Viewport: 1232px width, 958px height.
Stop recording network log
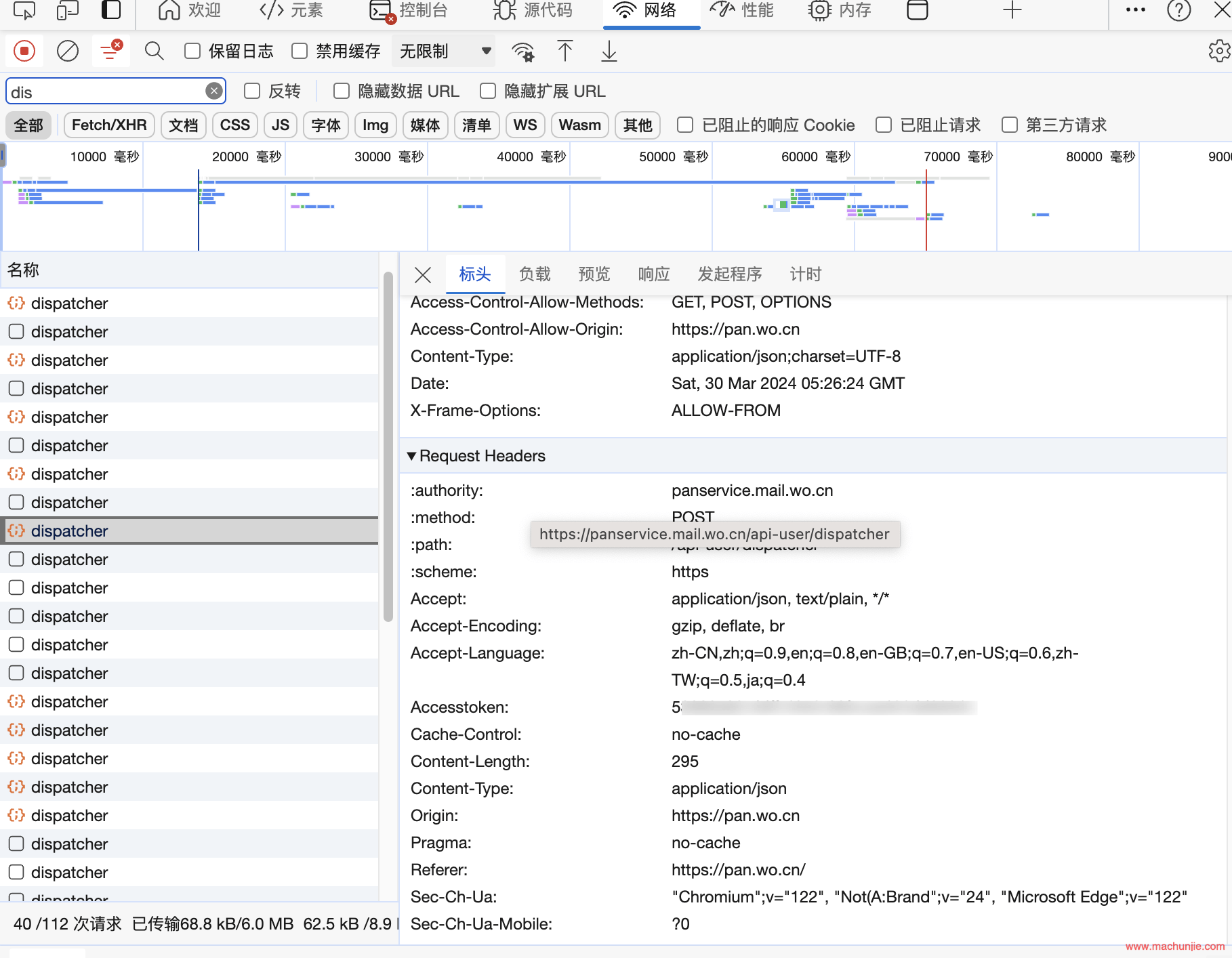point(24,51)
